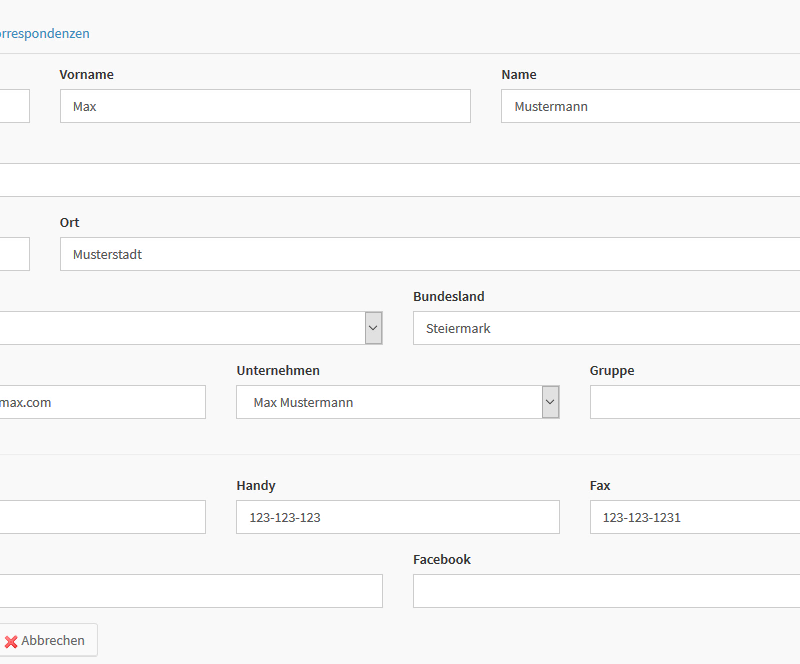Viewport: 800px width, 664px height.
Task: Select the empty field left of Facebook
Action: (x=190, y=591)
